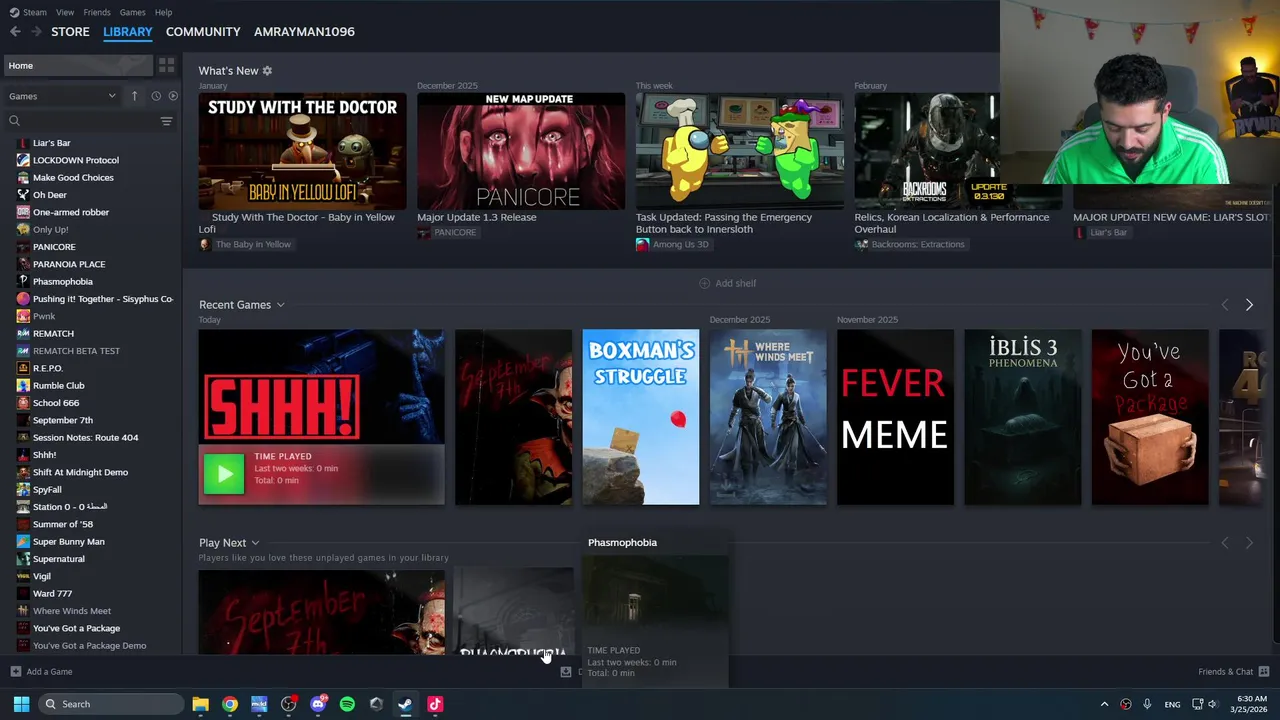The width and height of the screenshot is (1280, 720).
Task: Select Where Winds Meet in sidebar list
Action: (72, 611)
